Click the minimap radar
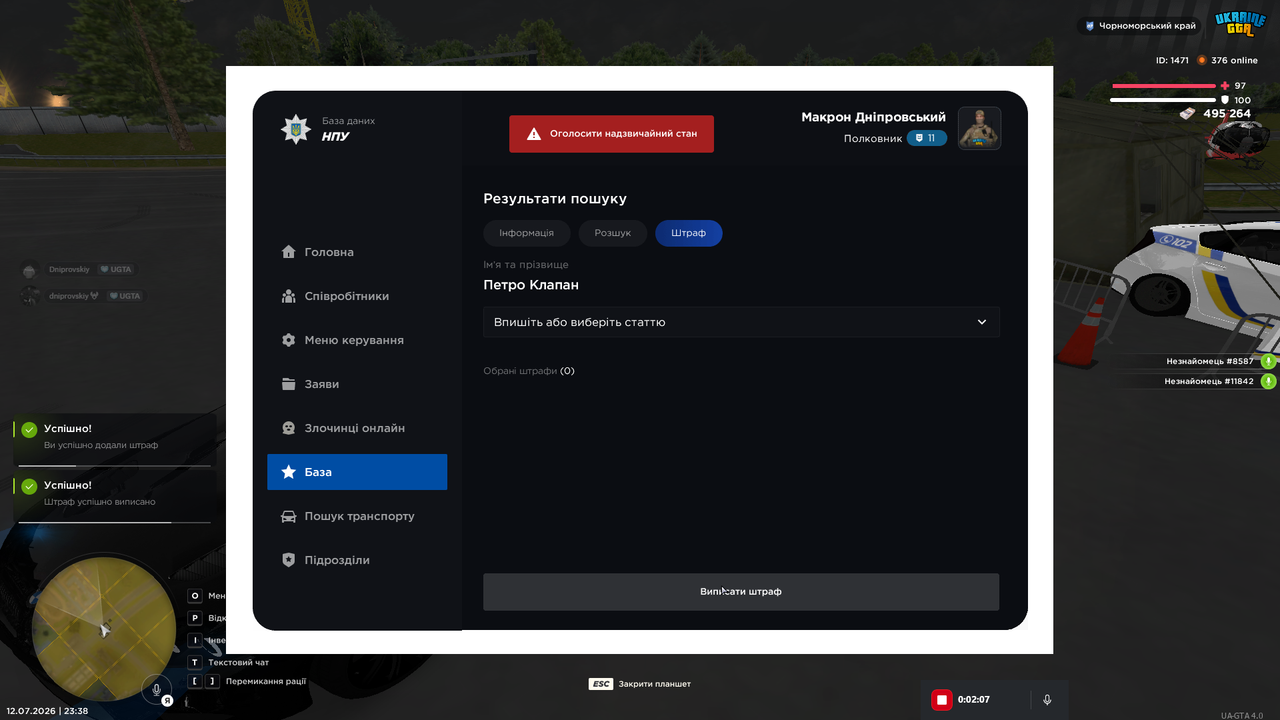Viewport: 1280px width, 720px height. tap(103, 628)
